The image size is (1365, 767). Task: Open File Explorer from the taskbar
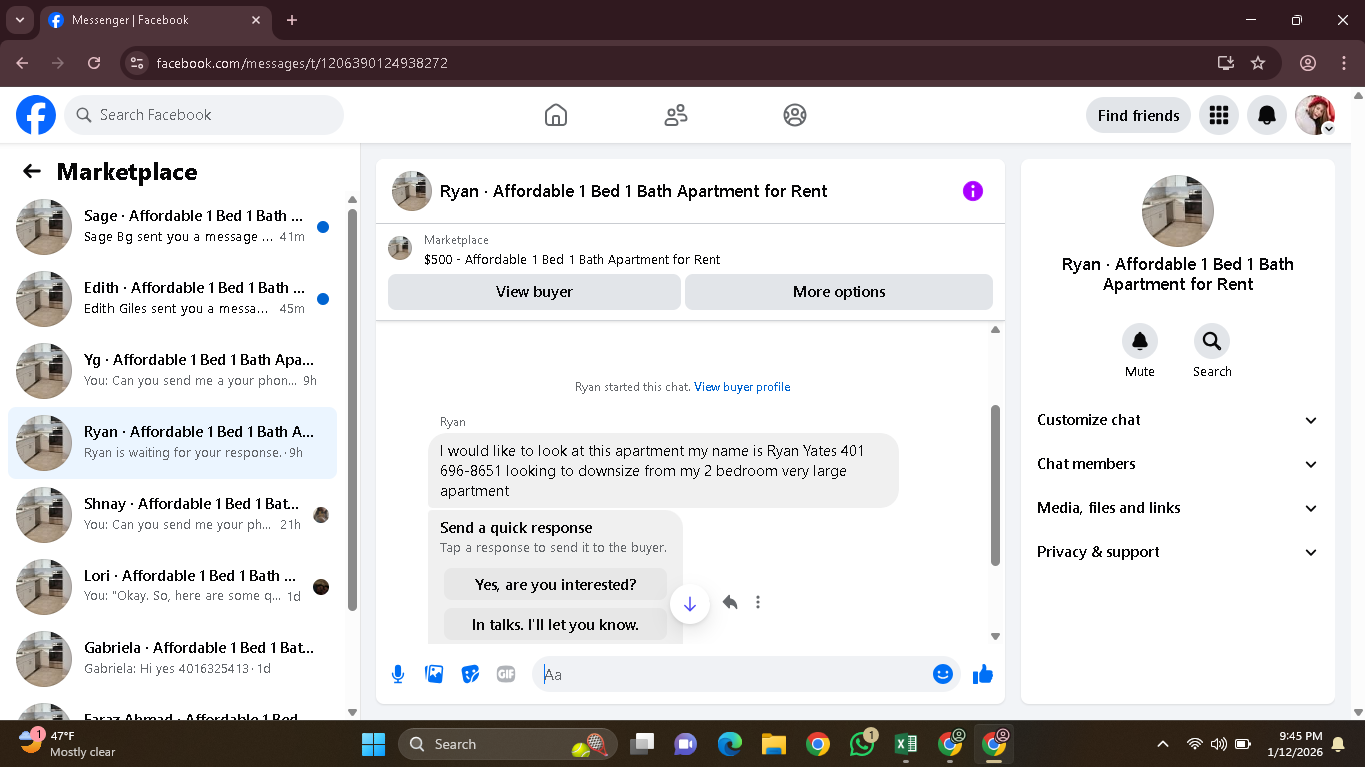[x=773, y=744]
